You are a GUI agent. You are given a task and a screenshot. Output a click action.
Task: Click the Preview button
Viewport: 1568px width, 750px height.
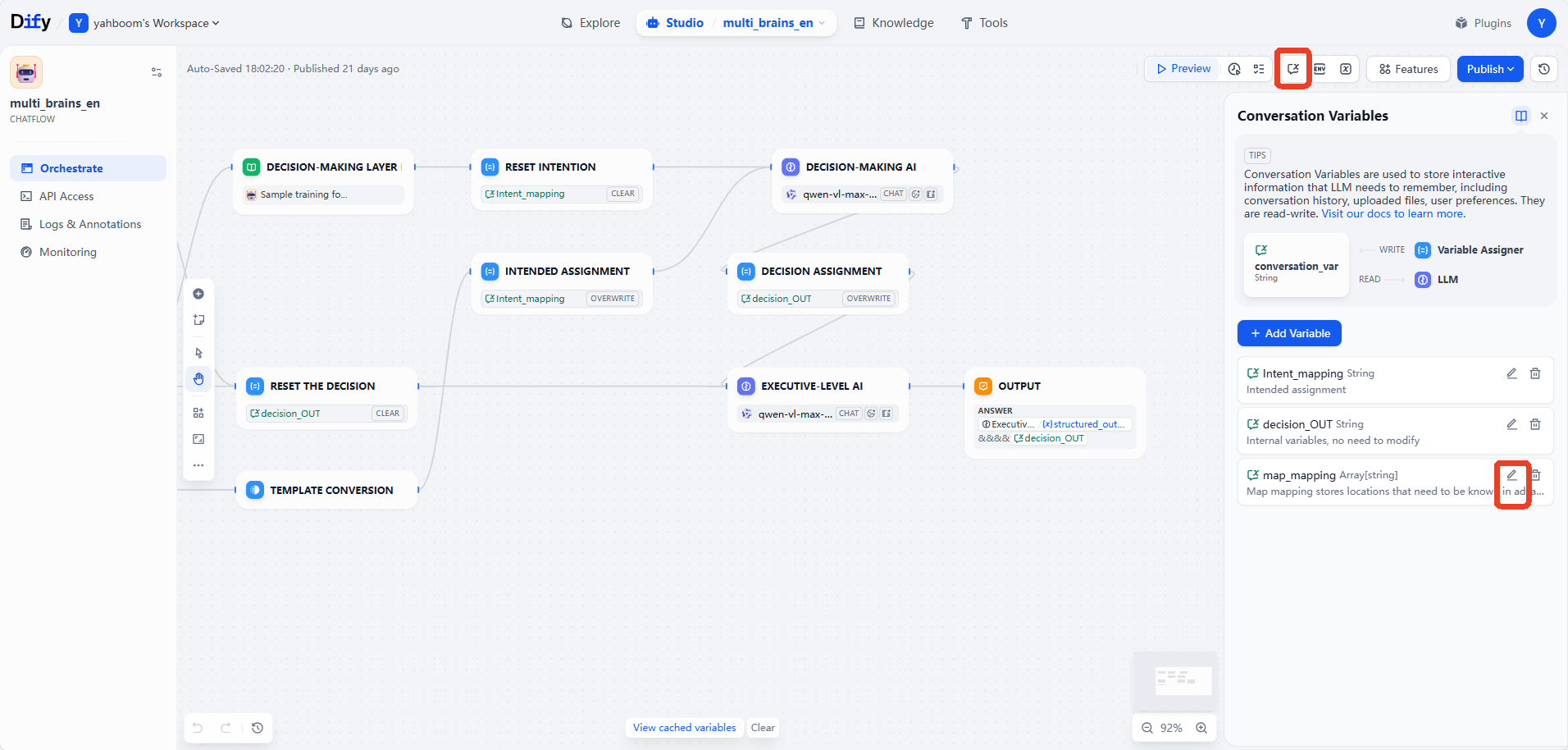tap(1183, 69)
